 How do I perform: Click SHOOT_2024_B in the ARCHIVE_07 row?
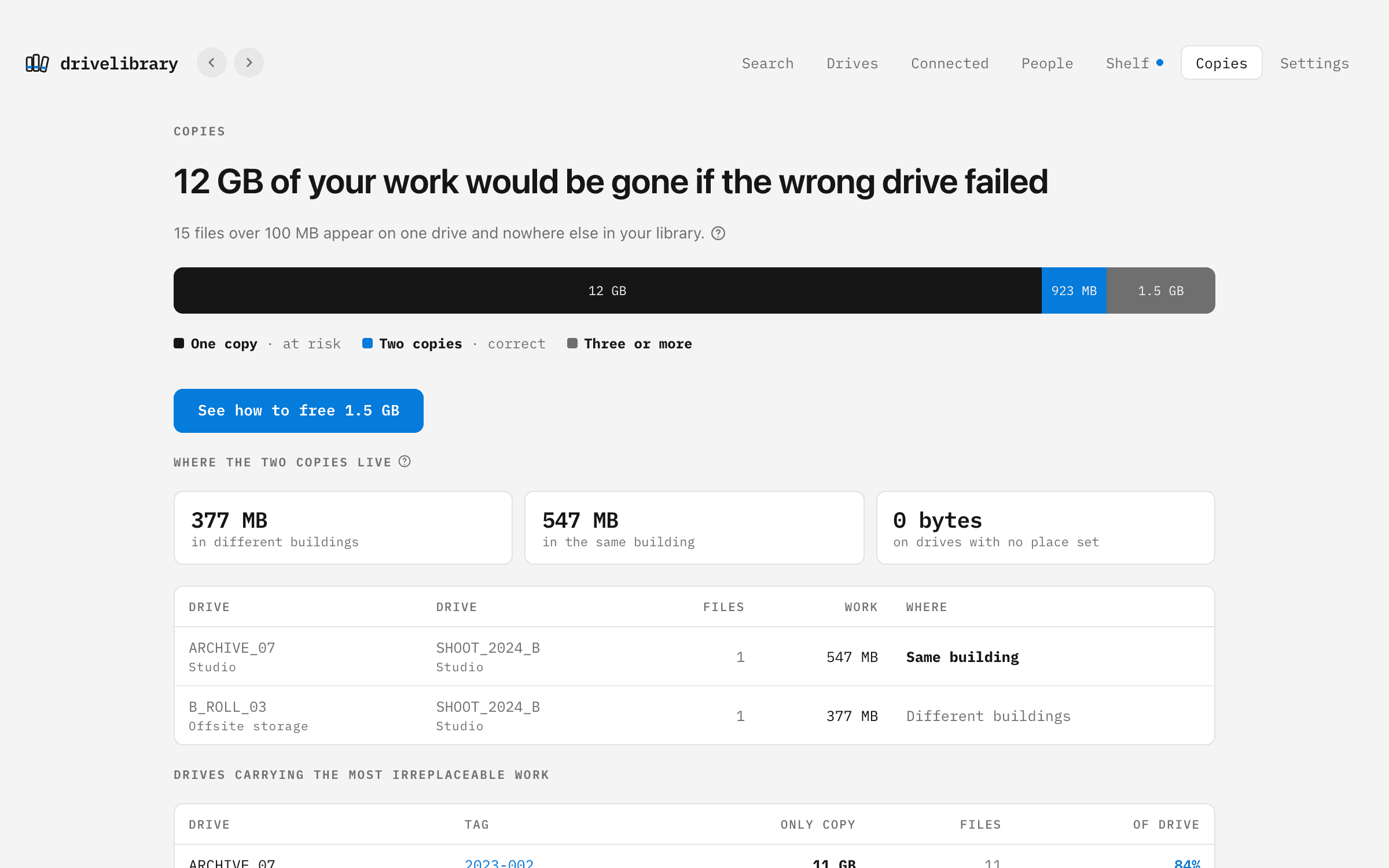pos(488,648)
